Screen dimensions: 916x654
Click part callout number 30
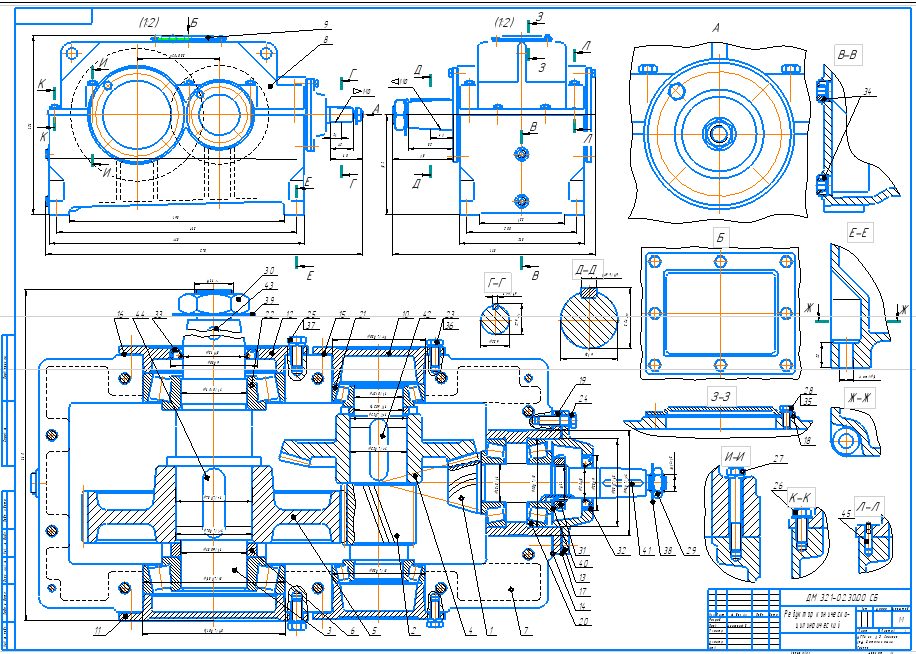coord(269,271)
